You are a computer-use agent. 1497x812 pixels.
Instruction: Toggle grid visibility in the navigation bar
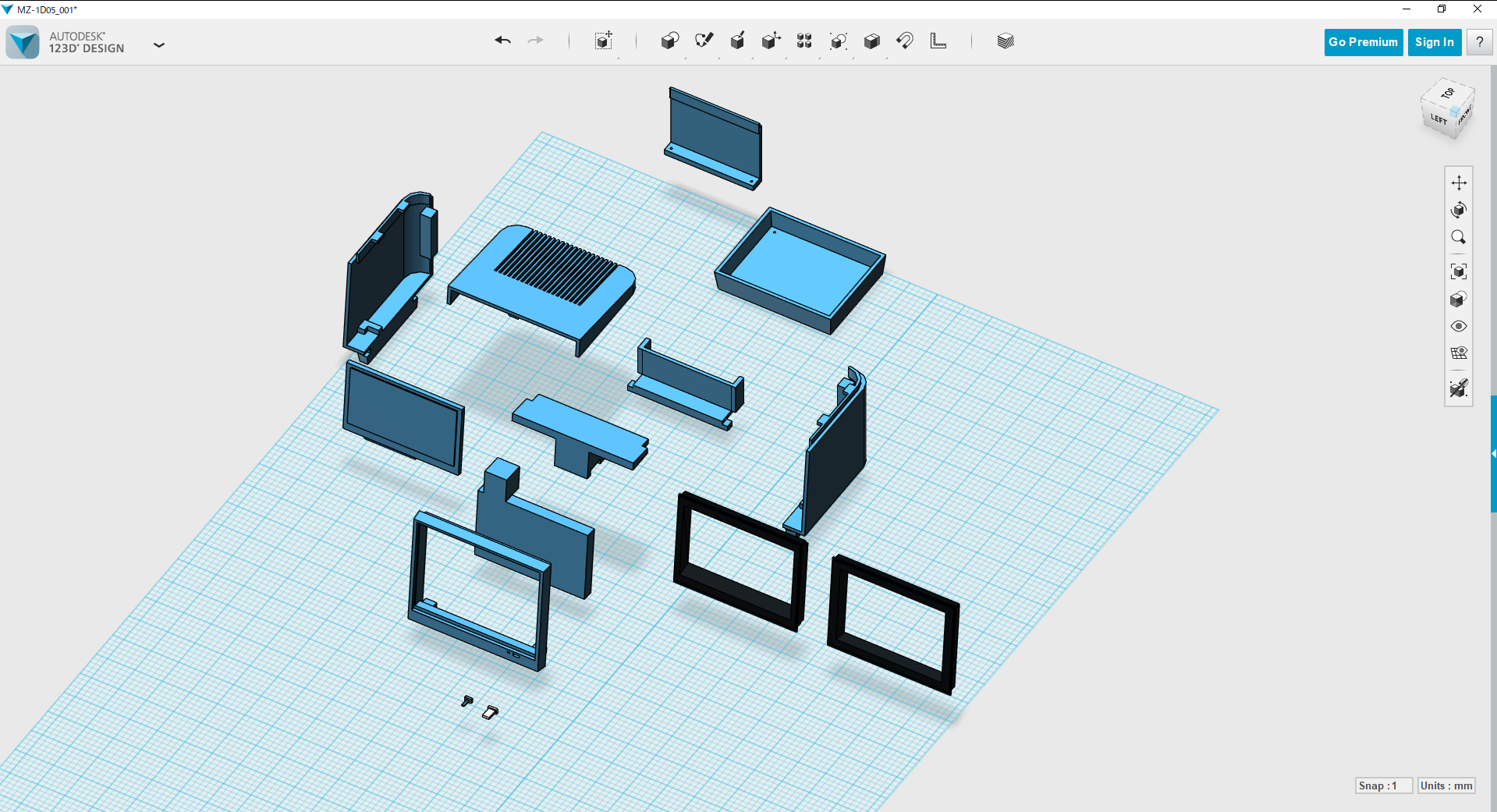tap(1459, 353)
